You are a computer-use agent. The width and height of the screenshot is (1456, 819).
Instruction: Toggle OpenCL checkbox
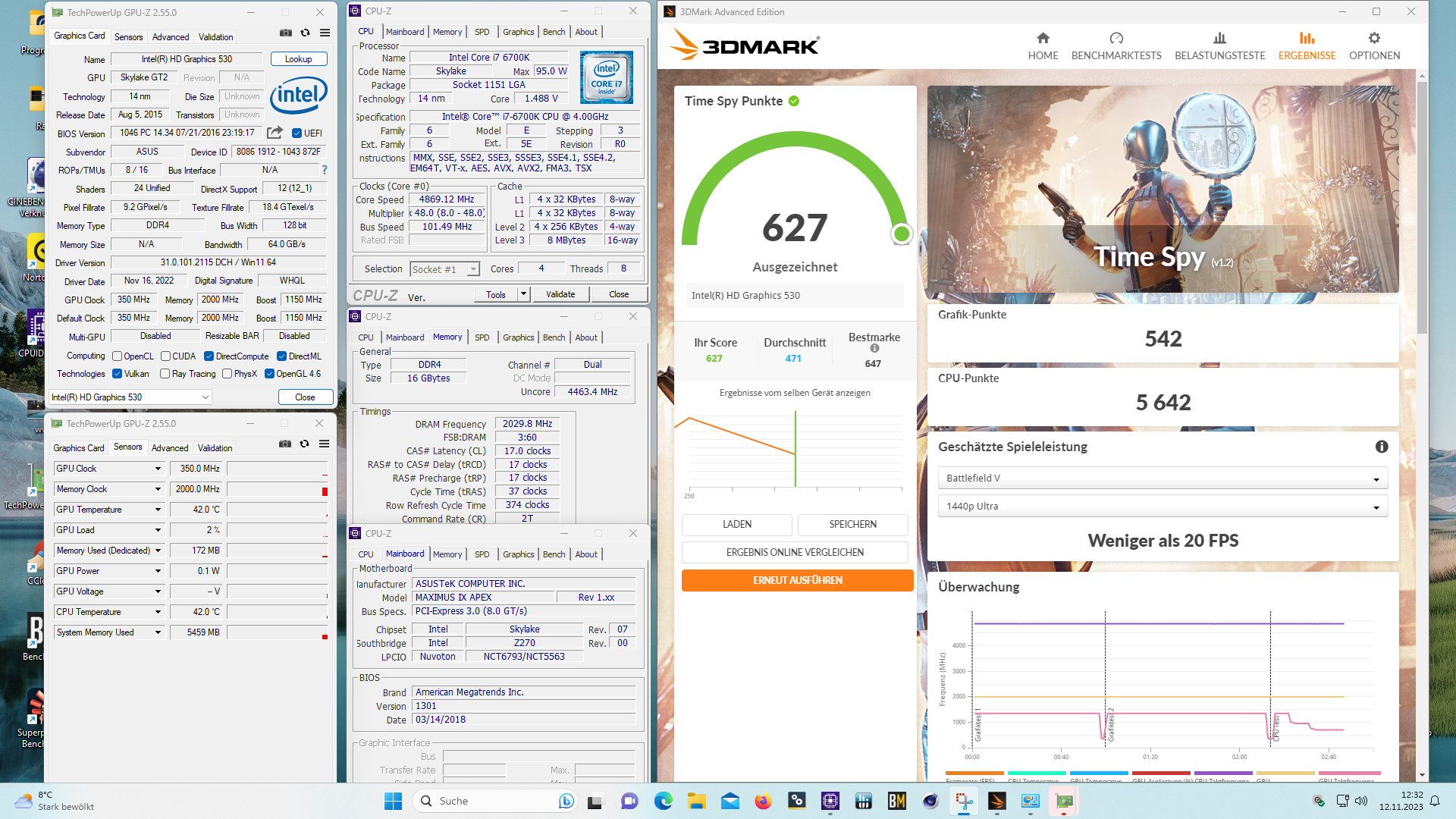117,356
